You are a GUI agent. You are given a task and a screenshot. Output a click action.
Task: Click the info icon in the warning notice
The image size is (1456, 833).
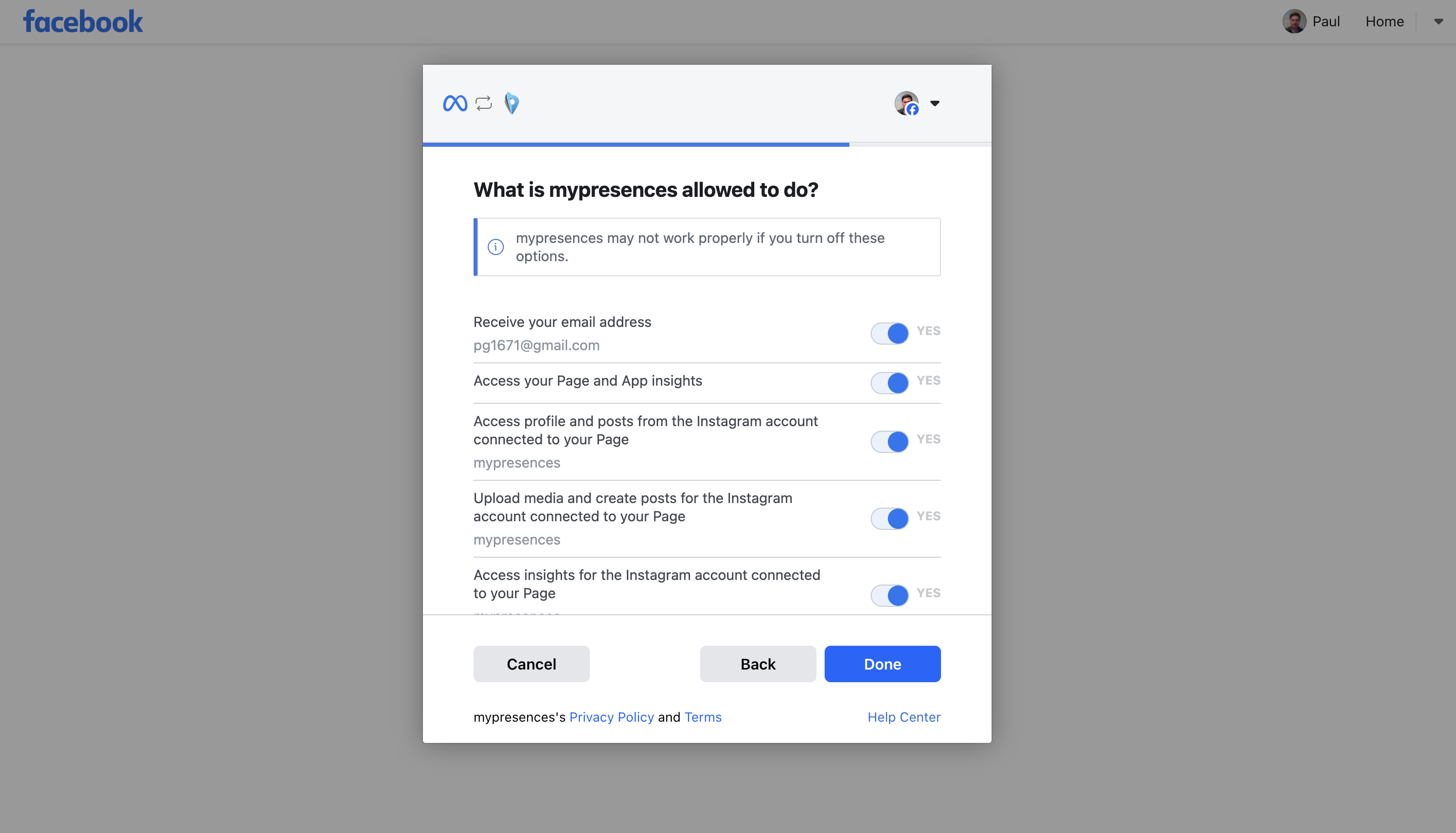coord(496,247)
